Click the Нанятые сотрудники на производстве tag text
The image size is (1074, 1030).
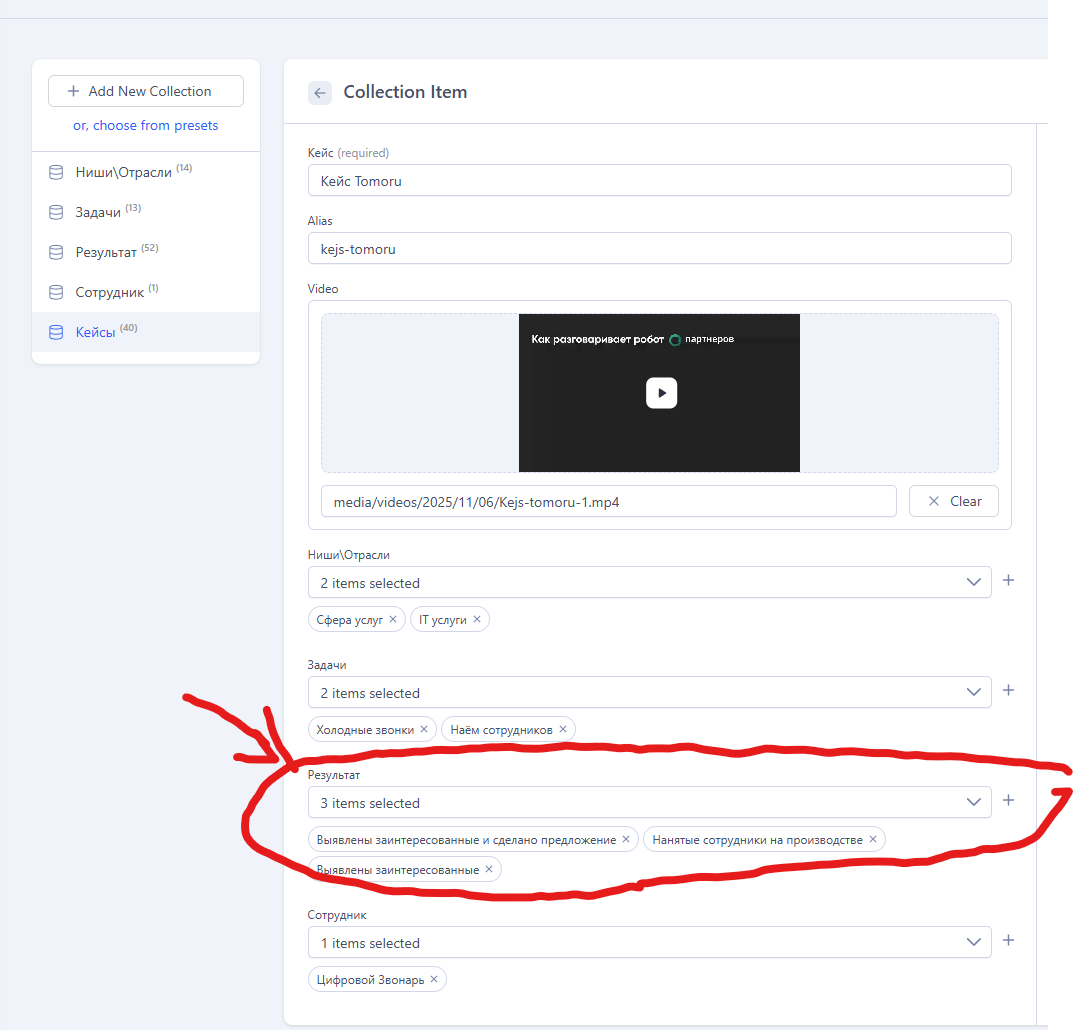tap(758, 840)
